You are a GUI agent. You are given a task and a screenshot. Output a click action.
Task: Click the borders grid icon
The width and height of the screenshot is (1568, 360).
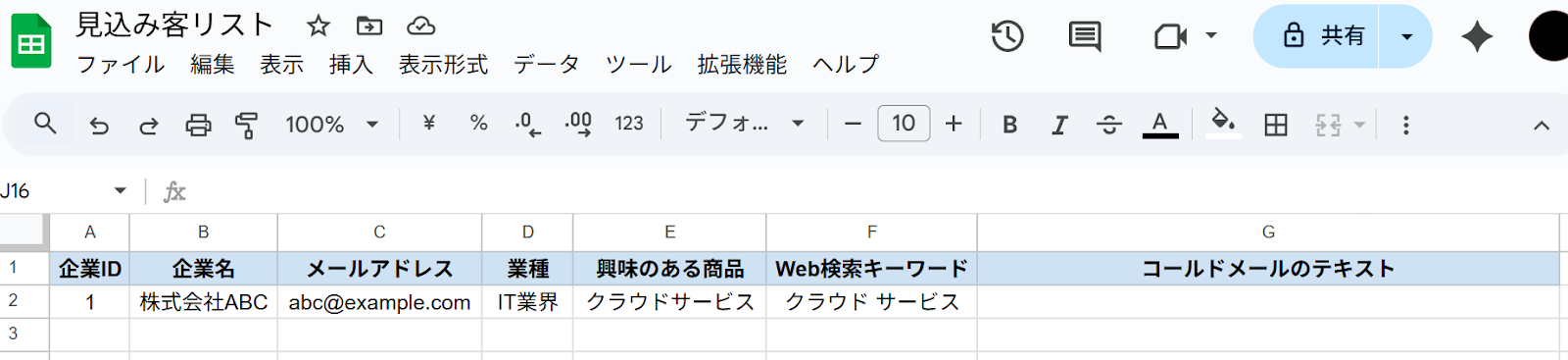click(1276, 125)
